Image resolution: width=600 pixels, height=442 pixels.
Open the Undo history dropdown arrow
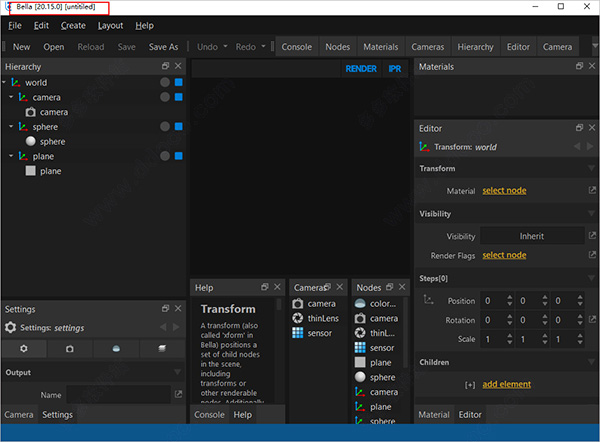point(225,46)
